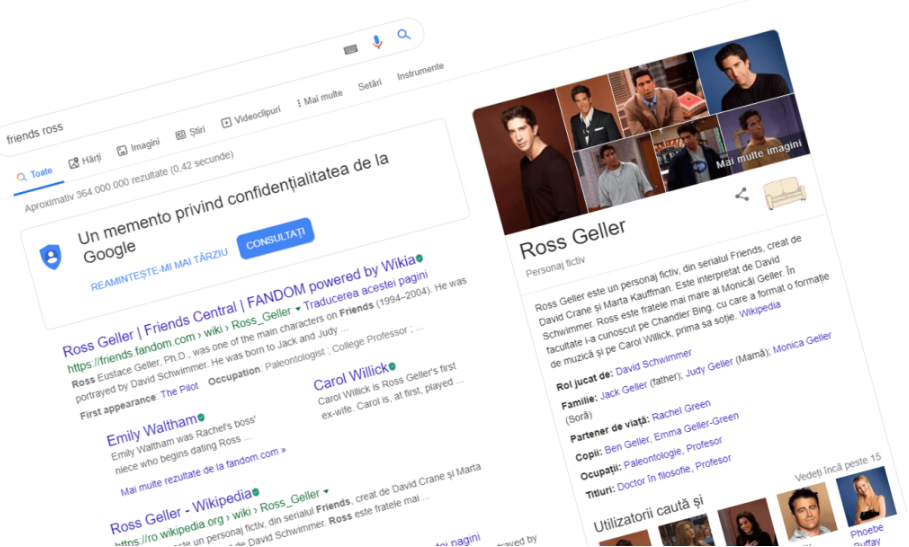
Task: Open the on-screen keyboard icon
Action: pyautogui.click(x=351, y=49)
